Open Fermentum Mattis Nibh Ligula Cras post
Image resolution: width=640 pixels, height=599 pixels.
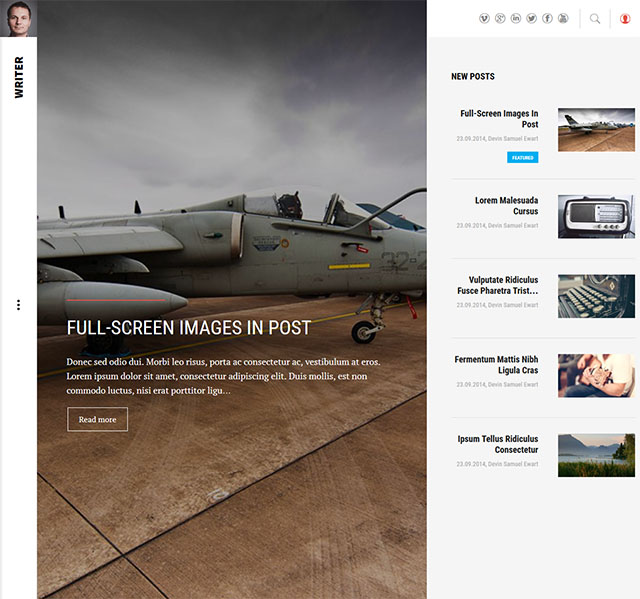(x=496, y=365)
